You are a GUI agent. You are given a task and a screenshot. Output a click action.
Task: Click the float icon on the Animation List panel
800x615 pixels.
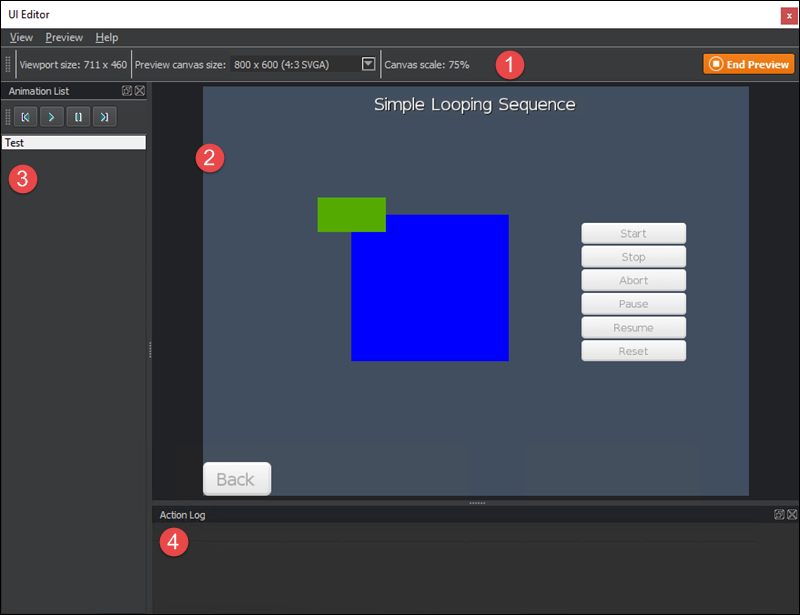[125, 90]
